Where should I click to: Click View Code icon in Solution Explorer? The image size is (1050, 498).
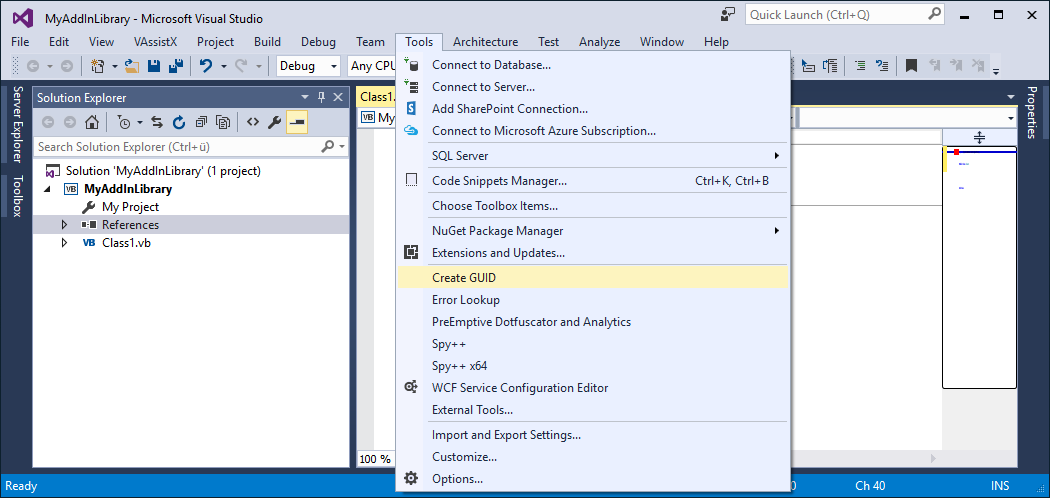tap(252, 122)
